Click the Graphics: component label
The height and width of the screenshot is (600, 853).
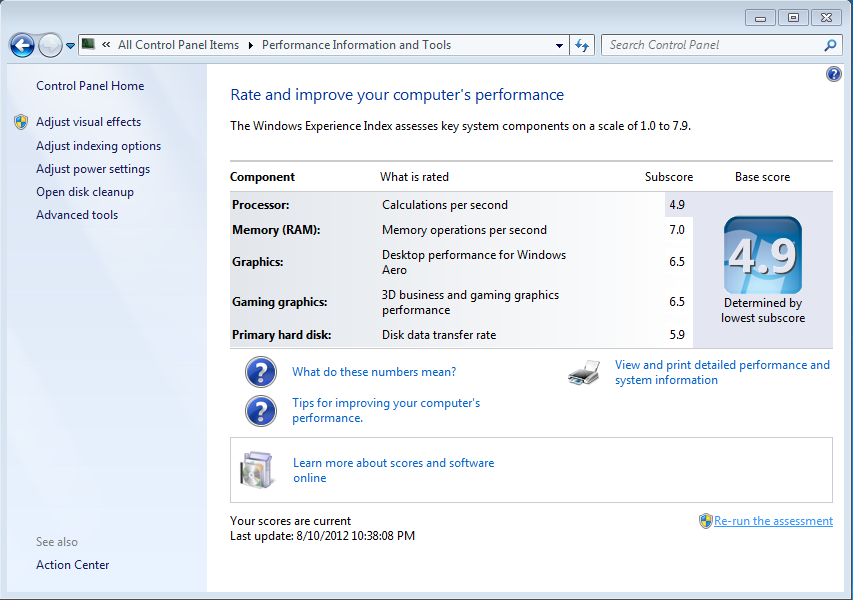coord(258,262)
